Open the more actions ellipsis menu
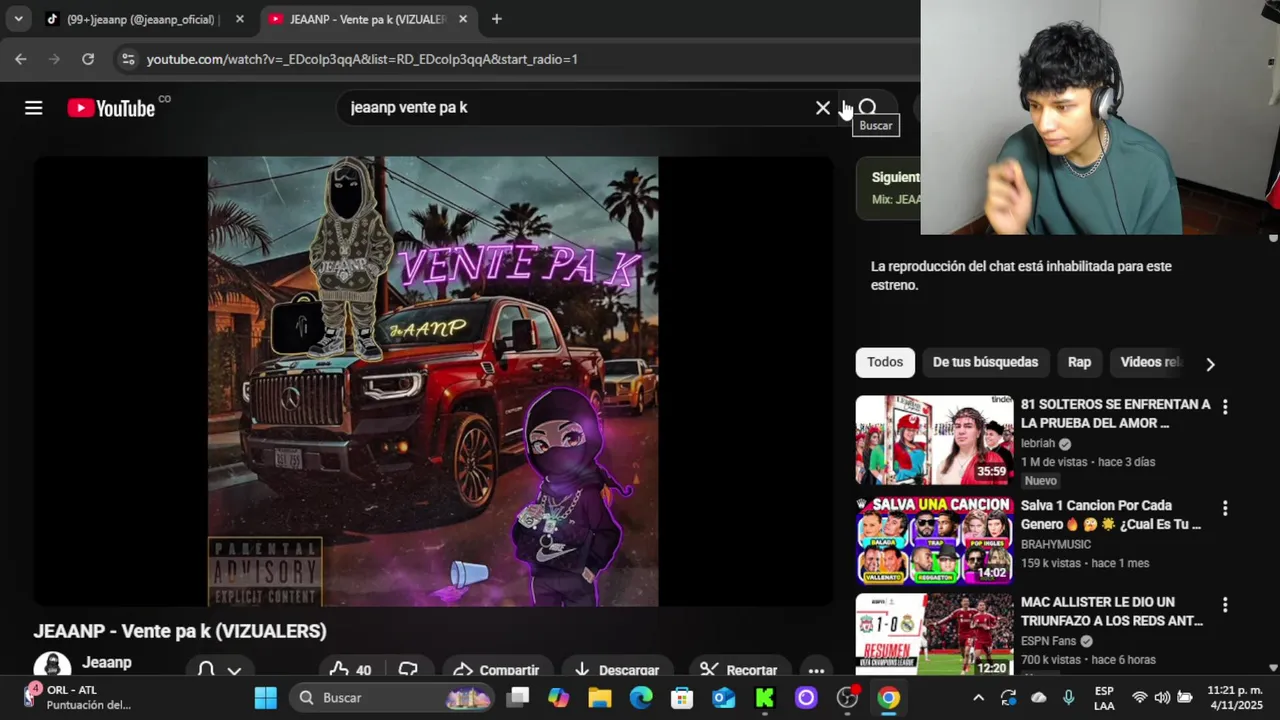Viewport: 1280px width, 720px height. pos(816,670)
